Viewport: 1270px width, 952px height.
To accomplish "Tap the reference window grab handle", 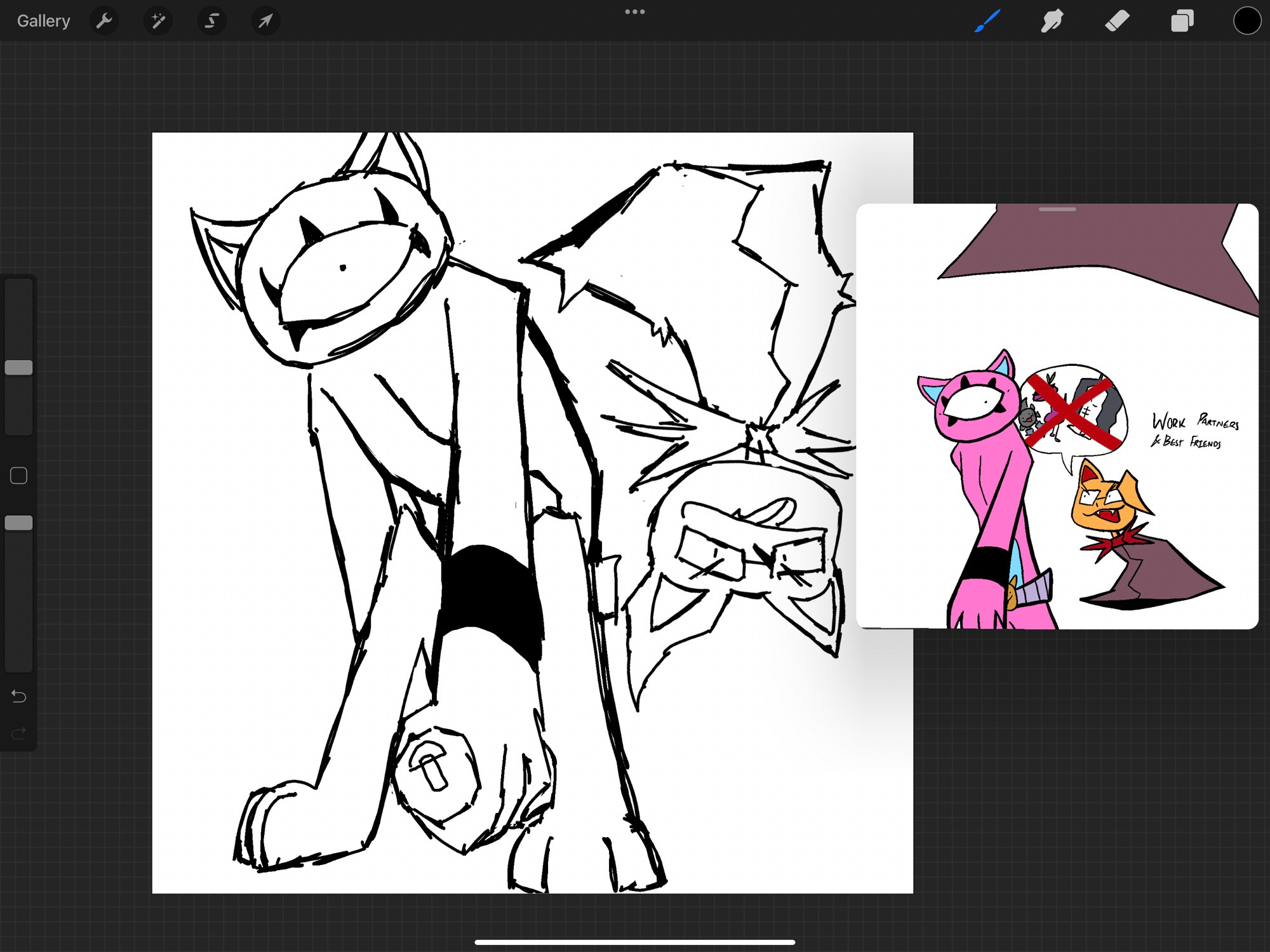I will 1057,209.
